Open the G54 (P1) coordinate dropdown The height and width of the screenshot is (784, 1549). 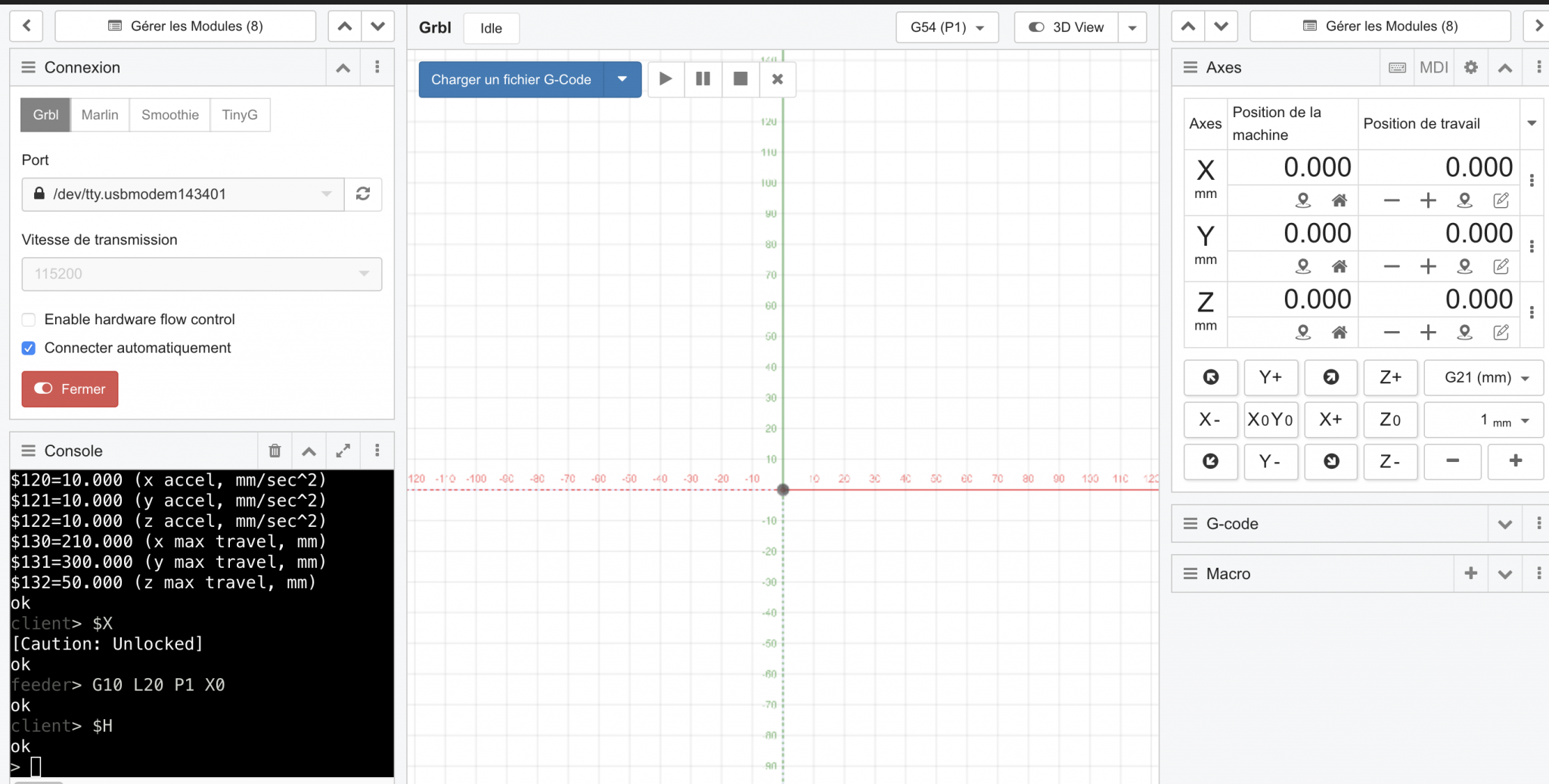tap(947, 27)
